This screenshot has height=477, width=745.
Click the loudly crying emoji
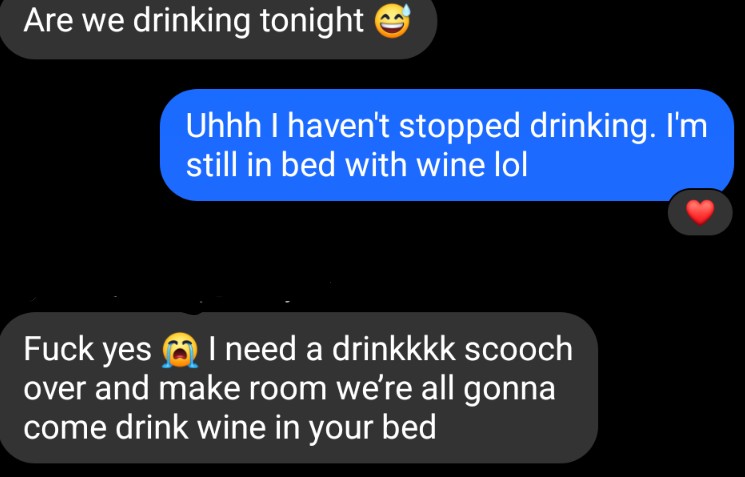180,350
